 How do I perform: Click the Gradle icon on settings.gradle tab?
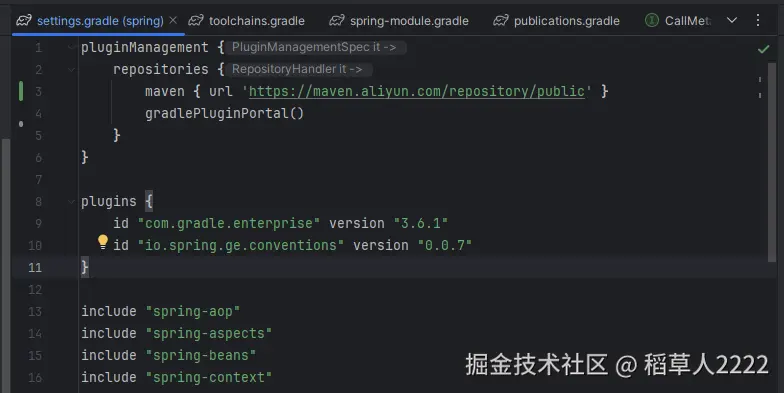click(x=24, y=20)
